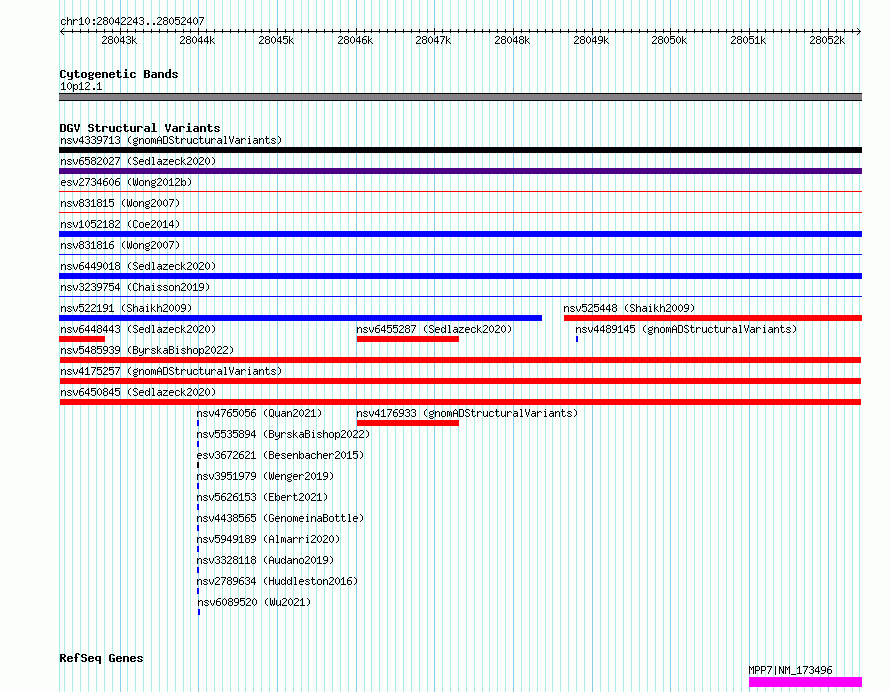Click the nsv6449018 (Sedlazeck2020) label
Viewport: 890px width, 692px height.
pyautogui.click(x=138, y=266)
